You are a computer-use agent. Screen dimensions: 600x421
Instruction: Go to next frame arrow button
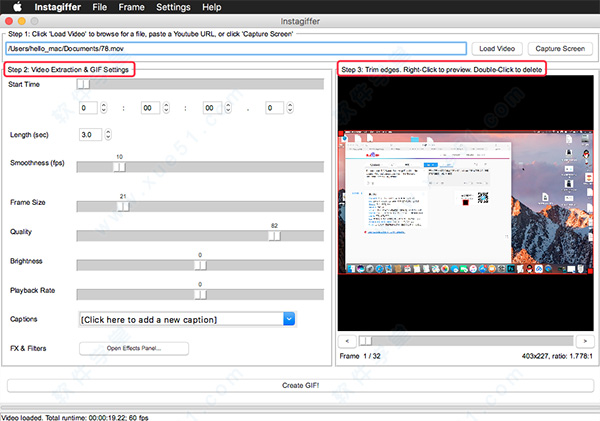tap(585, 341)
